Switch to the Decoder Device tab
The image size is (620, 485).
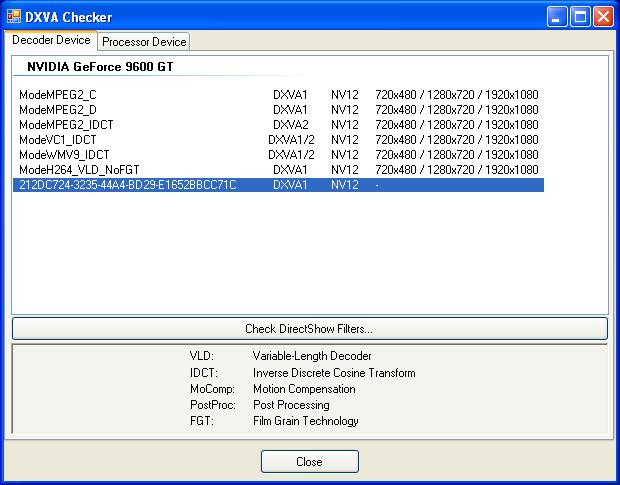51,40
